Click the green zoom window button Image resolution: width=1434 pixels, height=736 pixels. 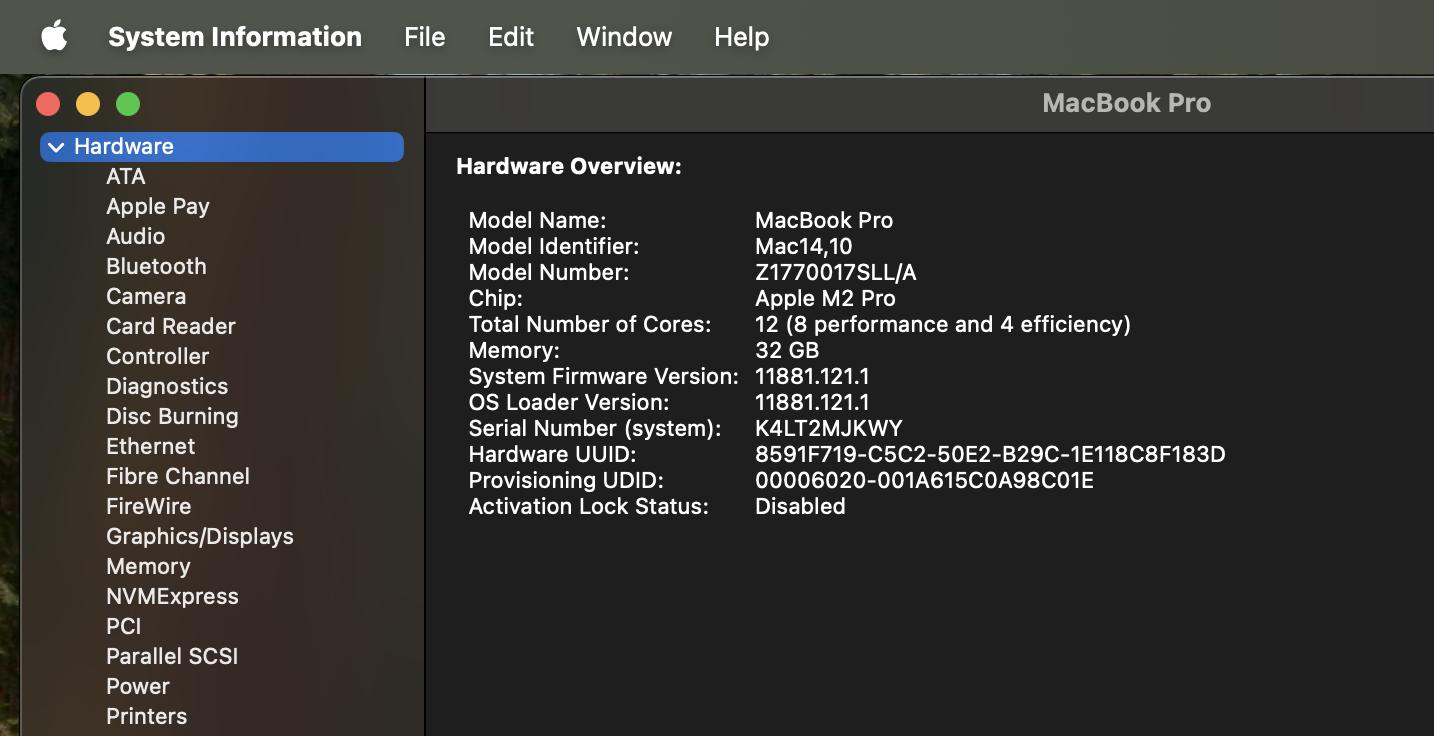click(128, 104)
